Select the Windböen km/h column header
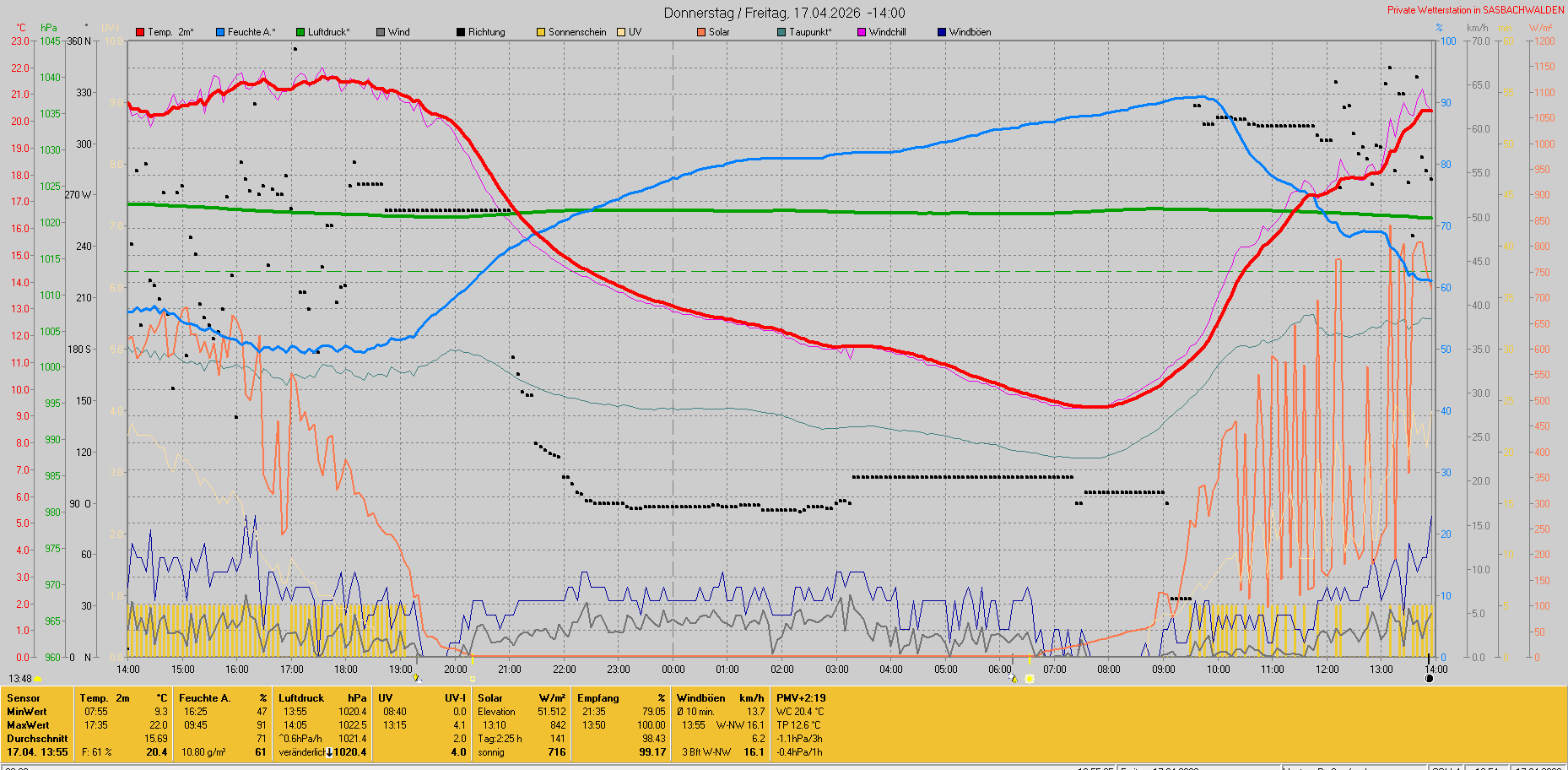The width and height of the screenshot is (1568, 770). click(x=720, y=698)
